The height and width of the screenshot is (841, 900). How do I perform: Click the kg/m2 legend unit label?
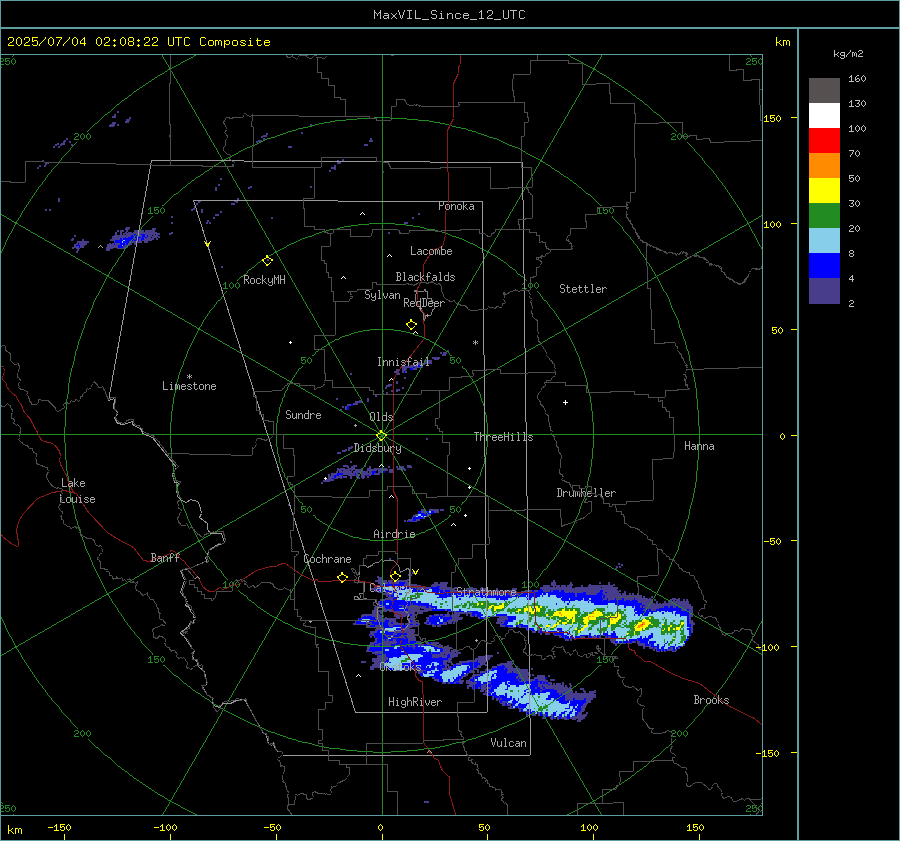[x=848, y=54]
